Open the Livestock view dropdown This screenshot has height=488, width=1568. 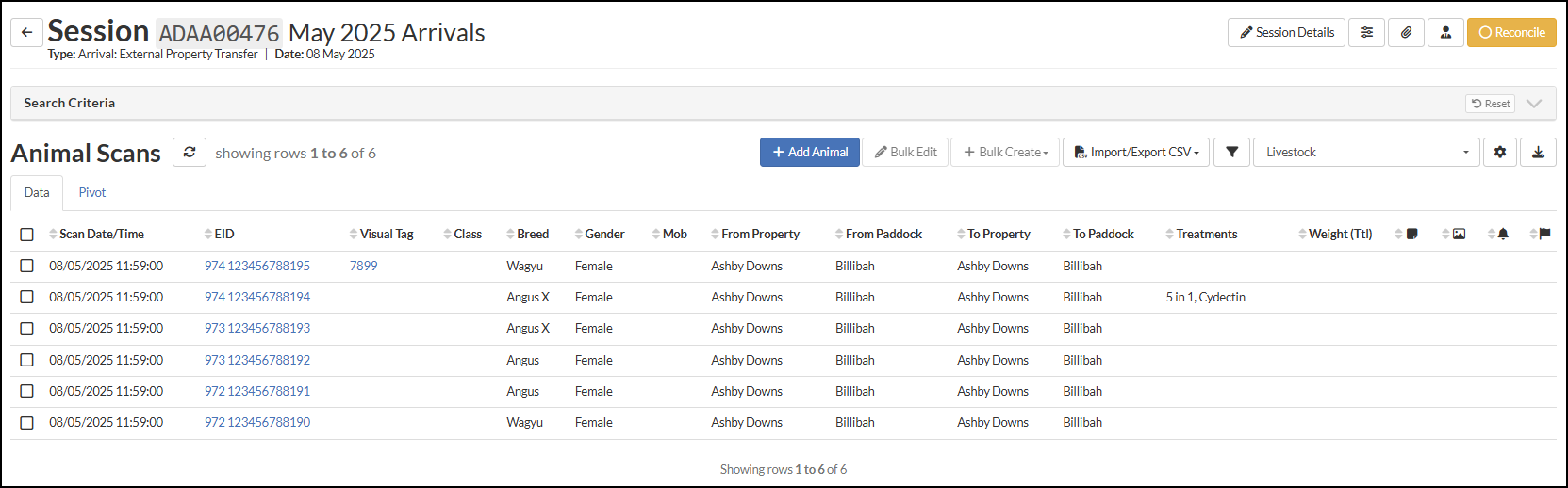coord(1365,153)
